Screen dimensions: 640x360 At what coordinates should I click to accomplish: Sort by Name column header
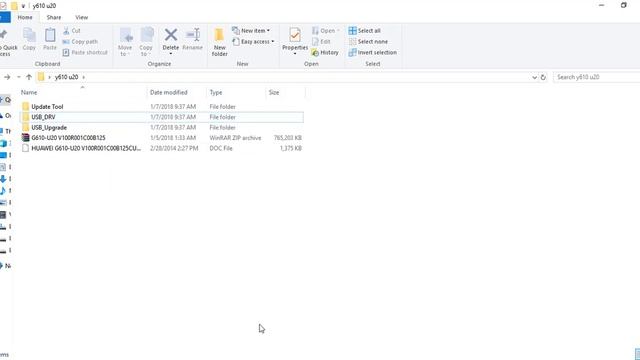[29, 93]
